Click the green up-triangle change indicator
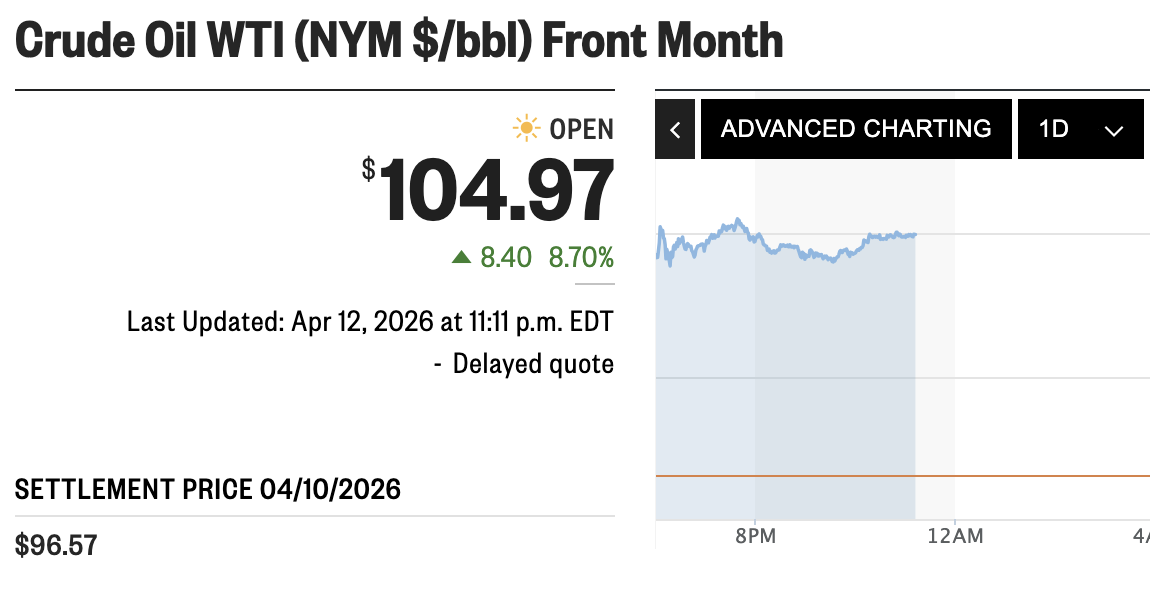This screenshot has height=590, width=1150. click(461, 256)
